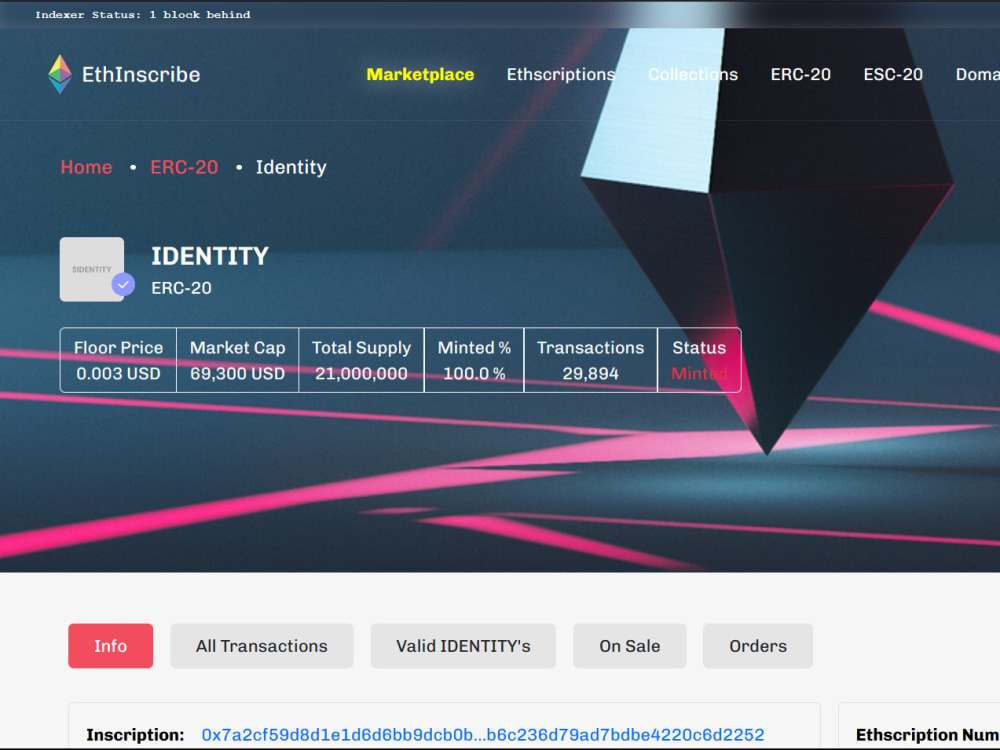
Task: Click the Inscription: label
Action: tap(135, 735)
